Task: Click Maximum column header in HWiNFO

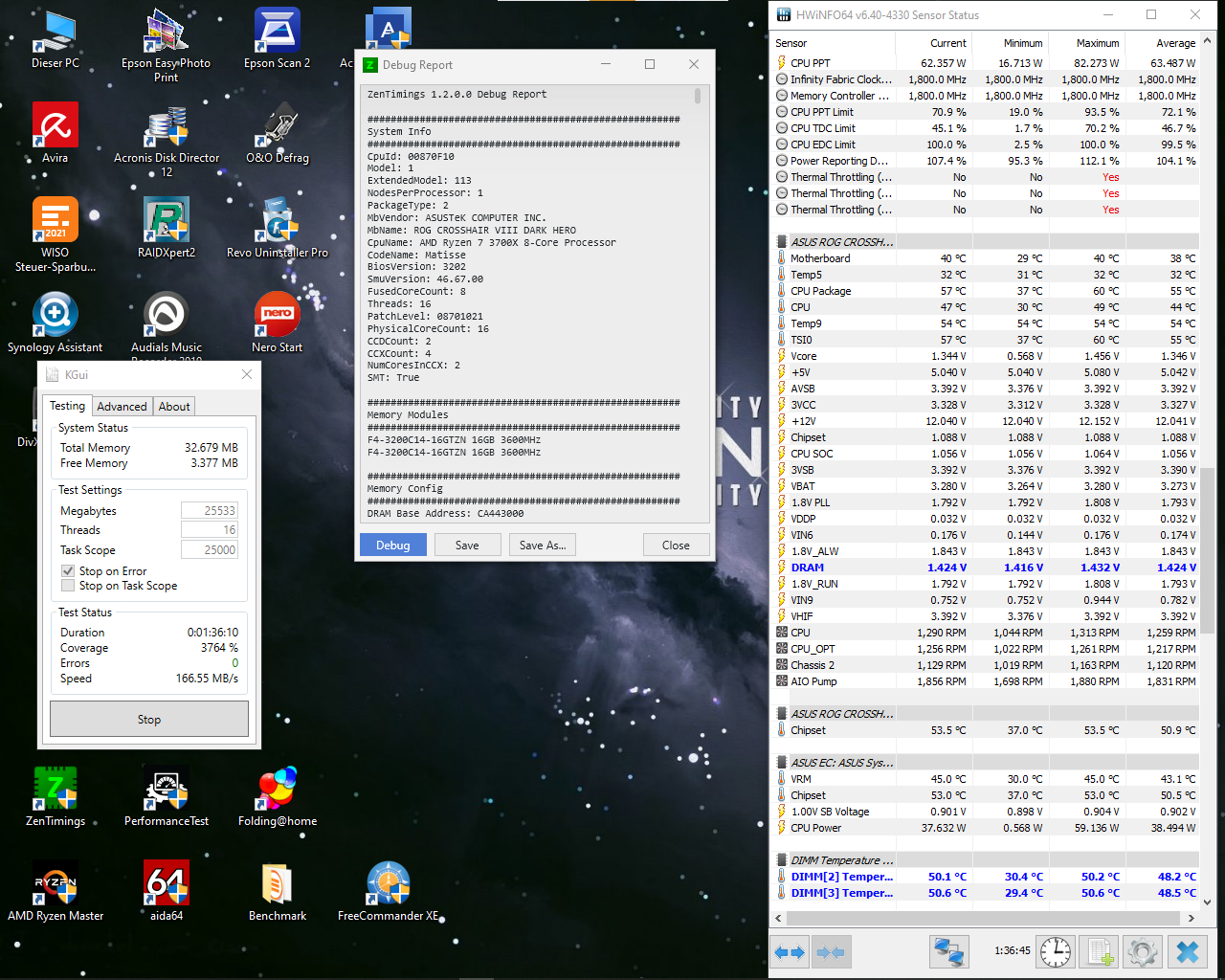Action: (1086, 43)
